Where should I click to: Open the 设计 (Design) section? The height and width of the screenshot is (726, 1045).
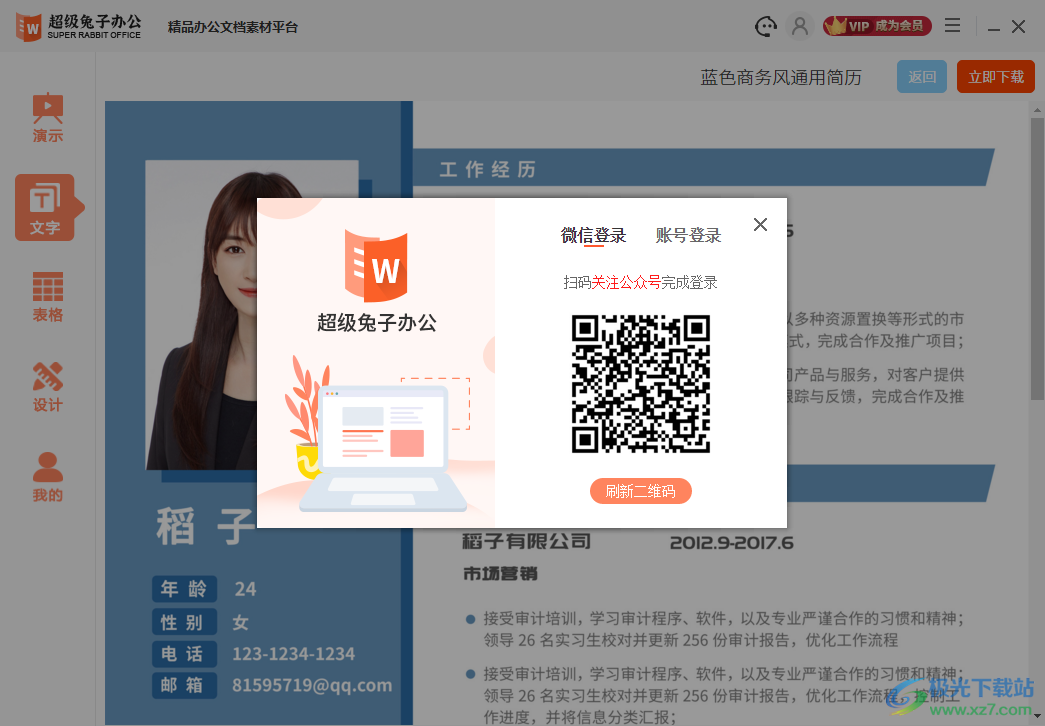coord(47,386)
